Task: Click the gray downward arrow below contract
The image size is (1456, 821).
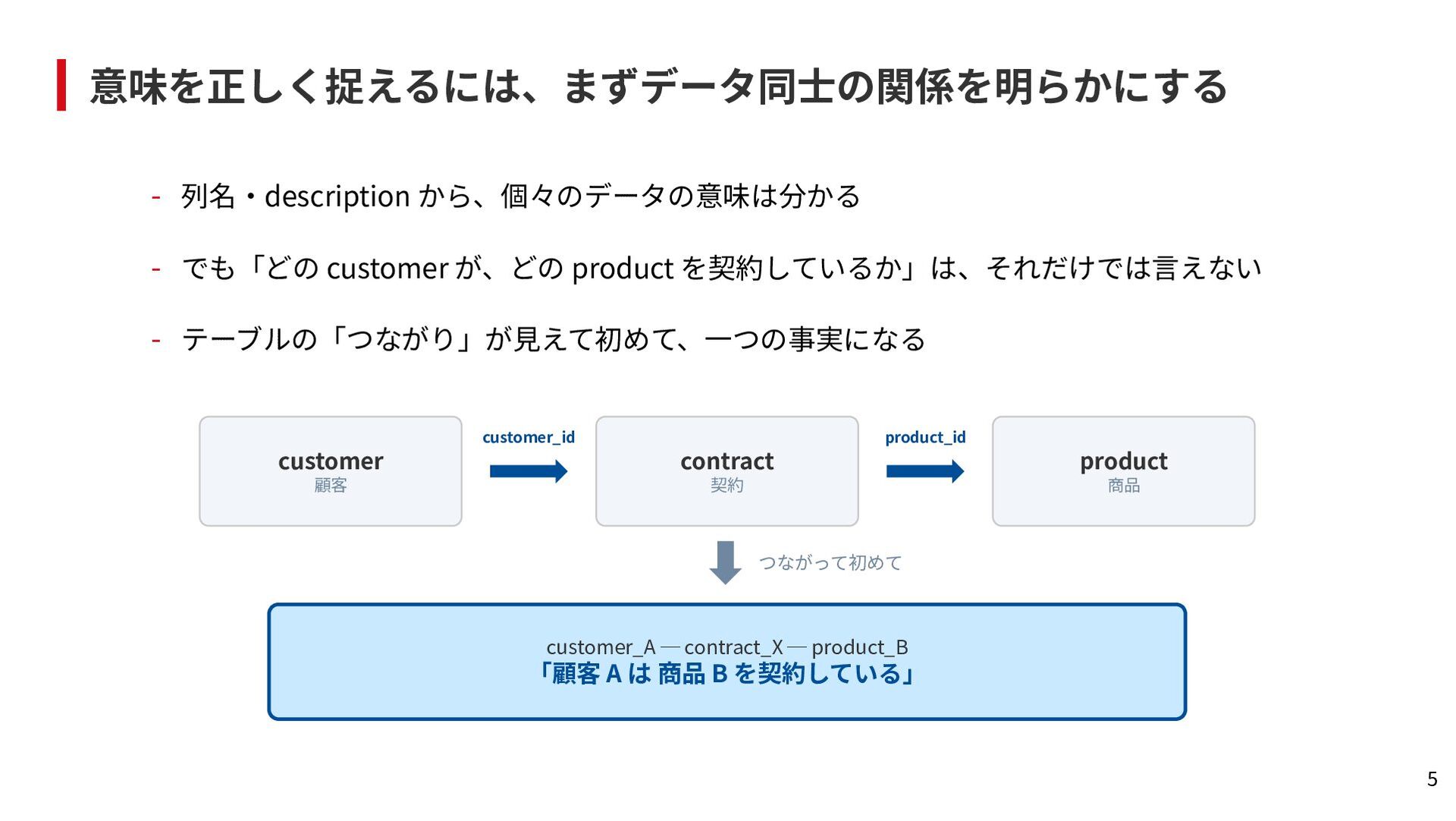Action: [x=725, y=562]
